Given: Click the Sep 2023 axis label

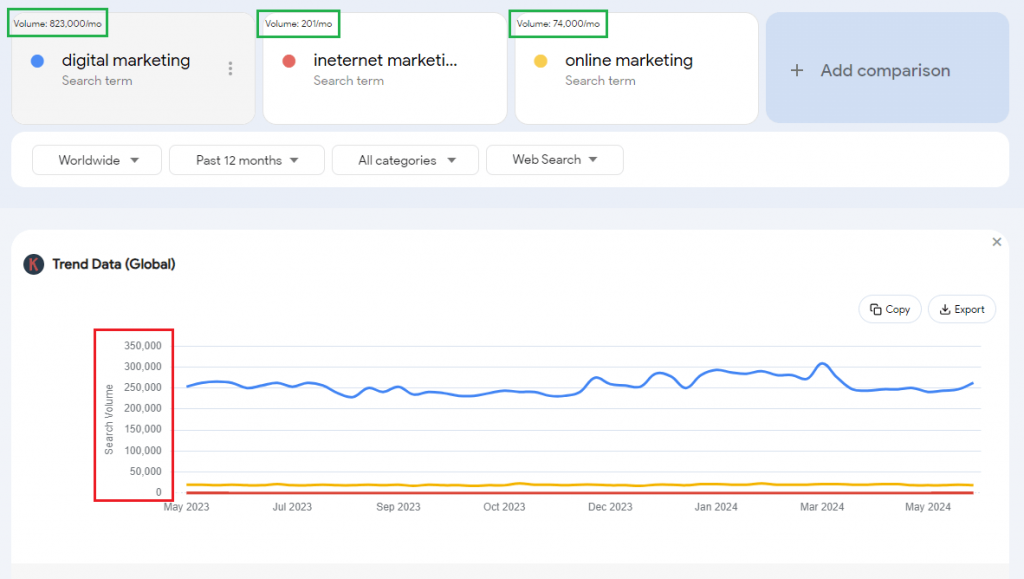Looking at the screenshot, I should click(398, 507).
